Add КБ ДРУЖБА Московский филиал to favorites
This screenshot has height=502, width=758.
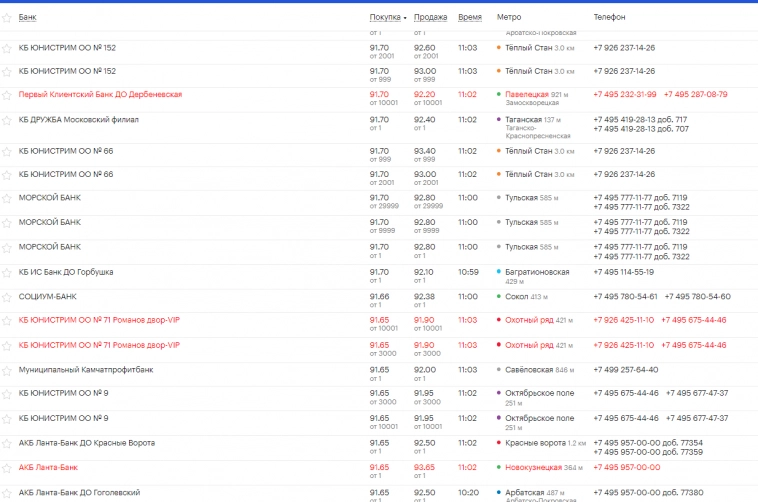point(7,120)
